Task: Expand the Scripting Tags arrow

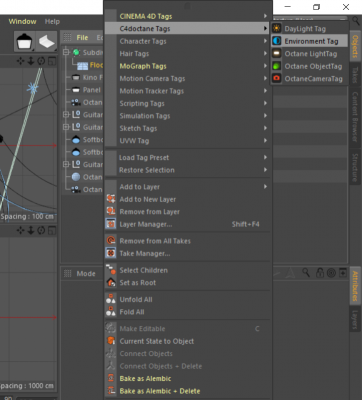Action: (265, 103)
